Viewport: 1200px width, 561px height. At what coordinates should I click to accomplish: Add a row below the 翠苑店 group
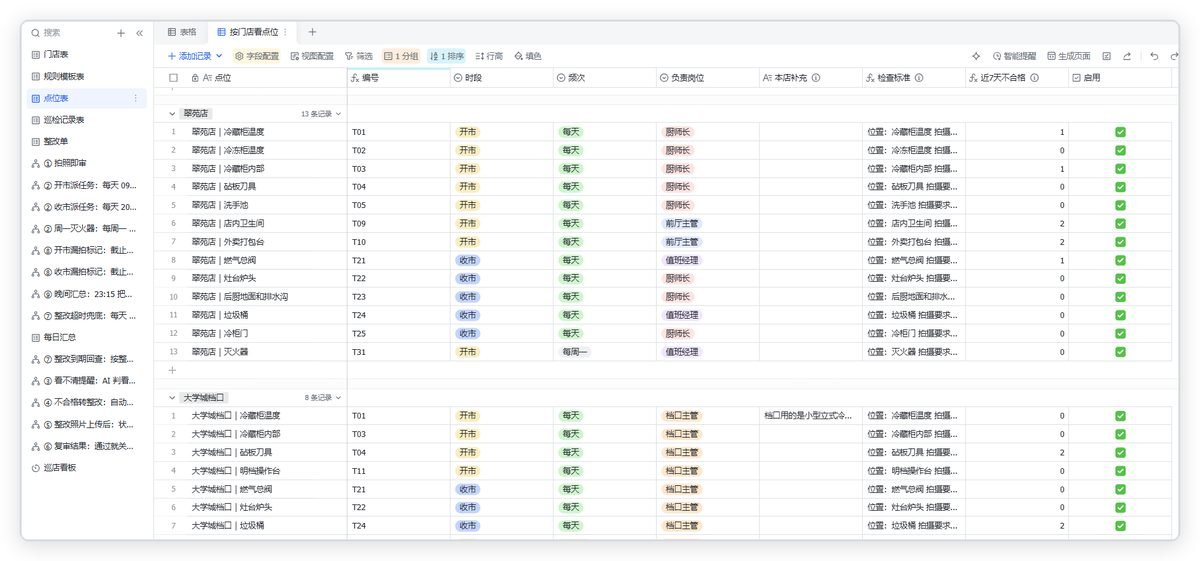173,370
